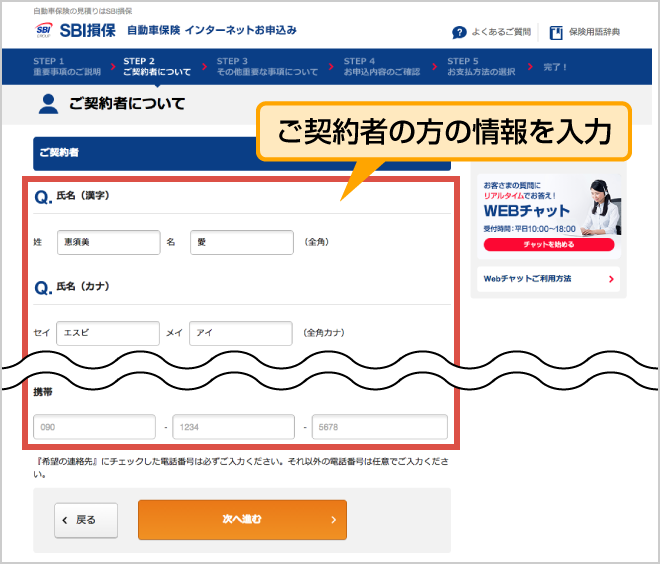Click the SBI損保 logo
Image resolution: width=660 pixels, height=564 pixels.
point(75,31)
